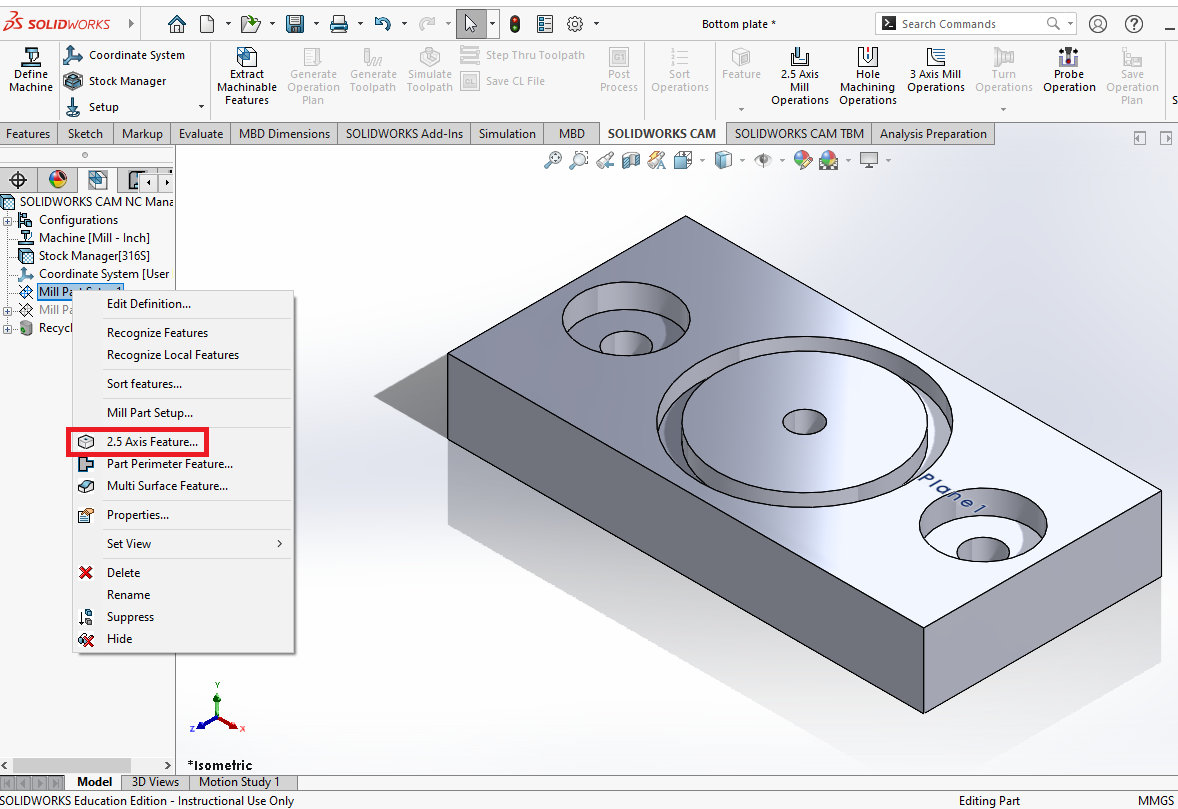This screenshot has width=1178, height=809.
Task: Open dropdown arrow next to Options gear
Action: 597,24
